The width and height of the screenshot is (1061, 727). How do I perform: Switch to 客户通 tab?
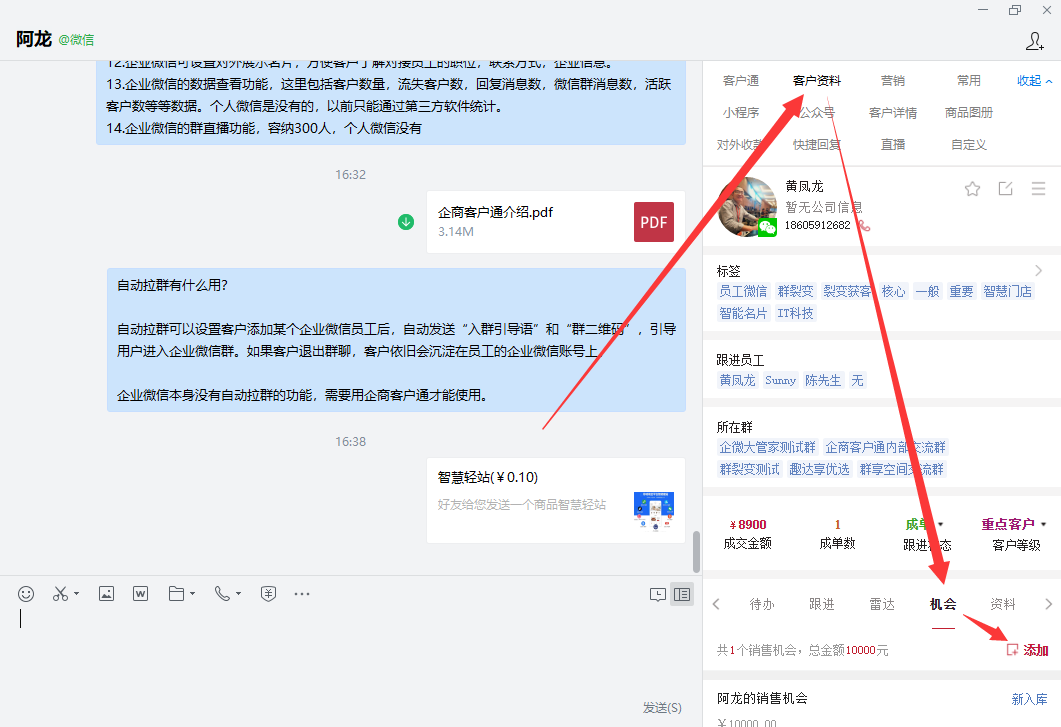click(x=741, y=81)
